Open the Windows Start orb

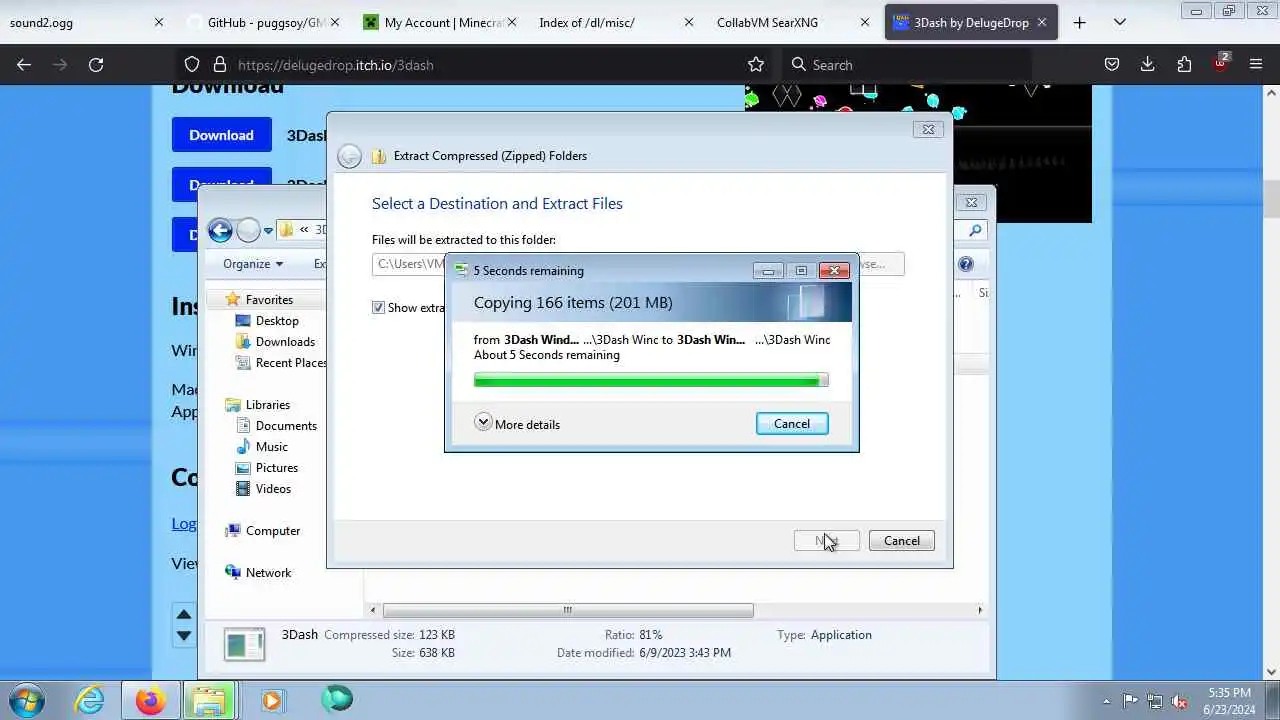pos(27,700)
